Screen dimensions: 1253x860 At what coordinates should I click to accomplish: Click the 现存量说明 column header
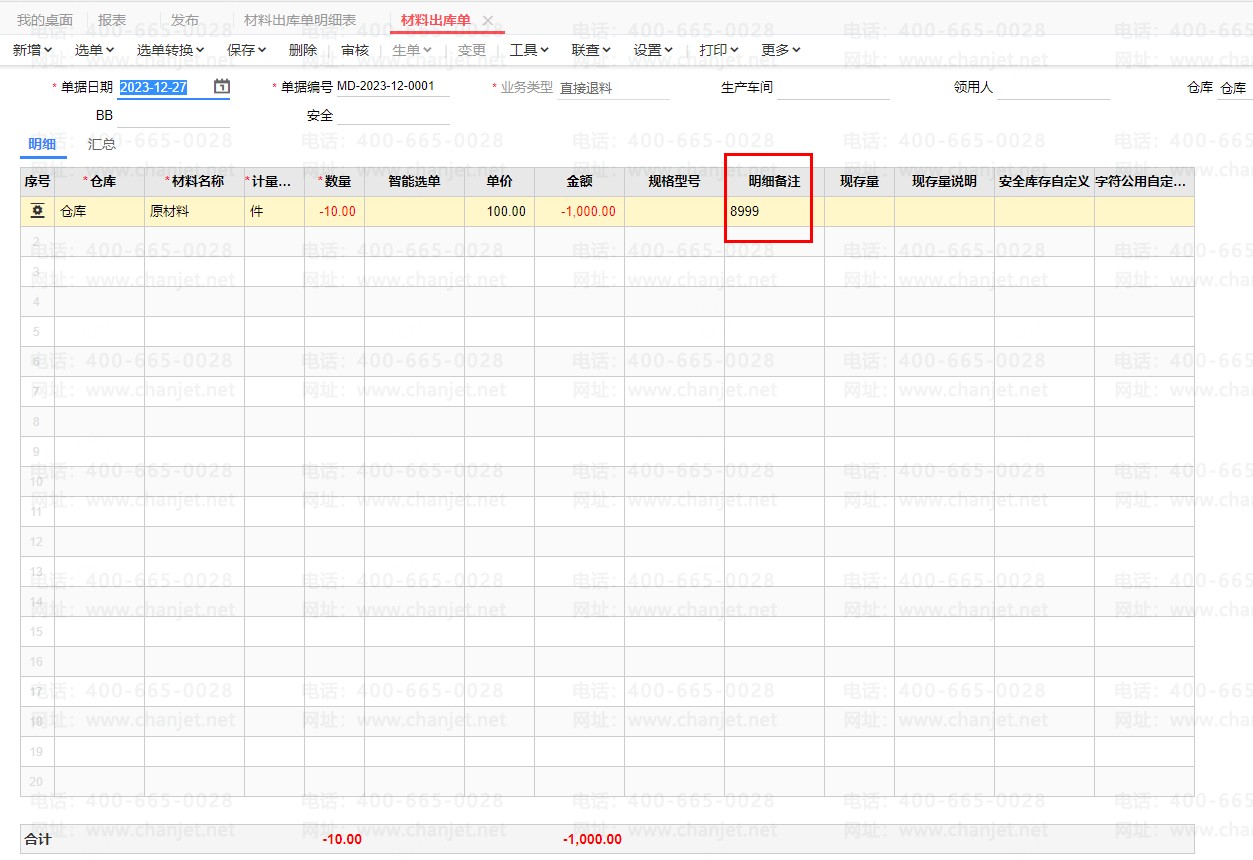(944, 182)
